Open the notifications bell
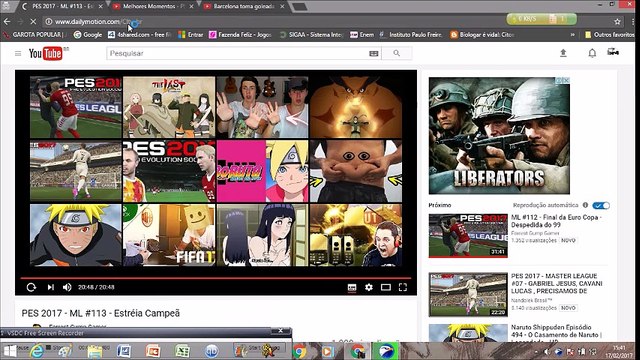 (x=592, y=53)
